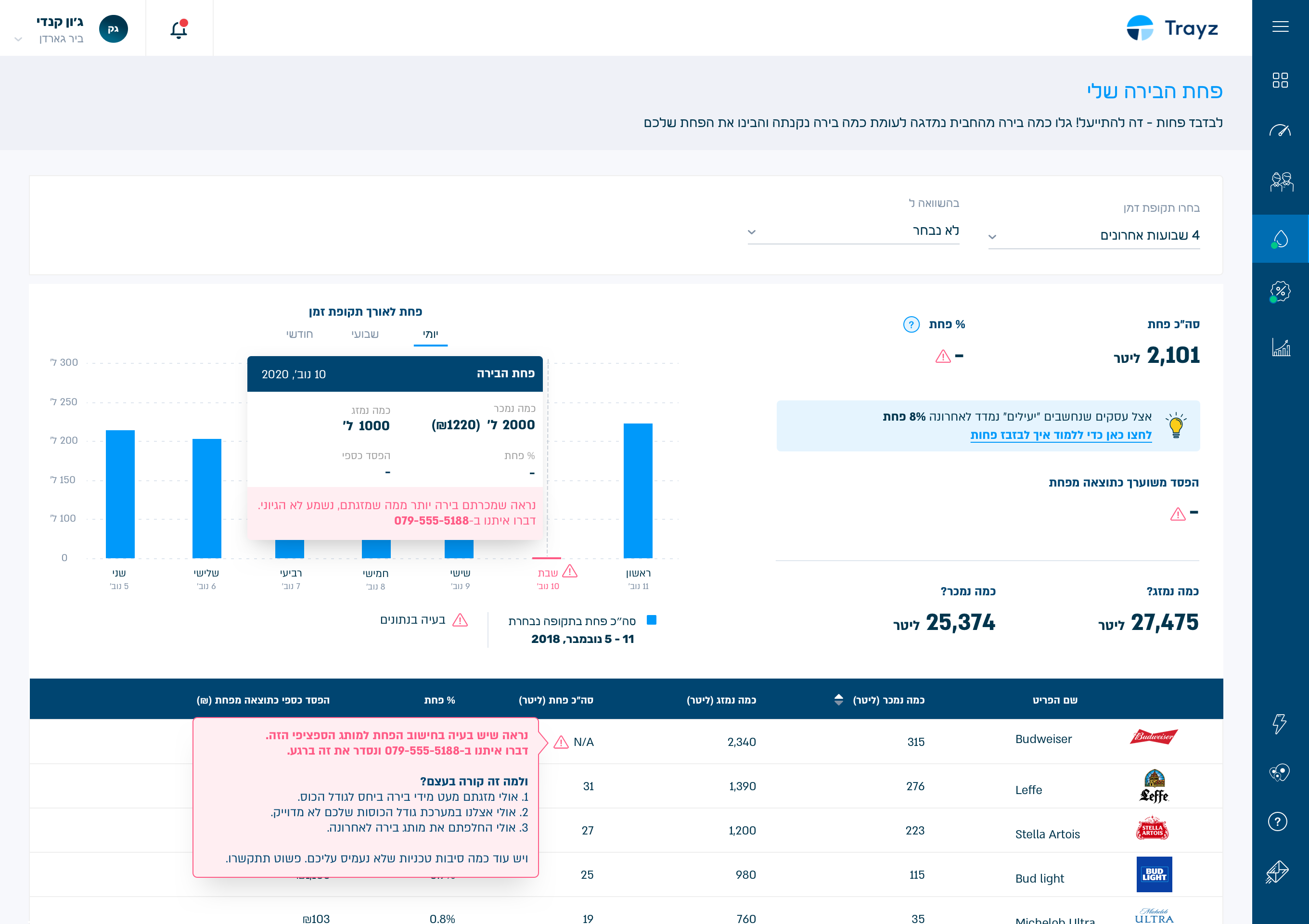Screen dimensions: 1309x924
Task: Click the Stella Artois item name
Action: point(1047,834)
